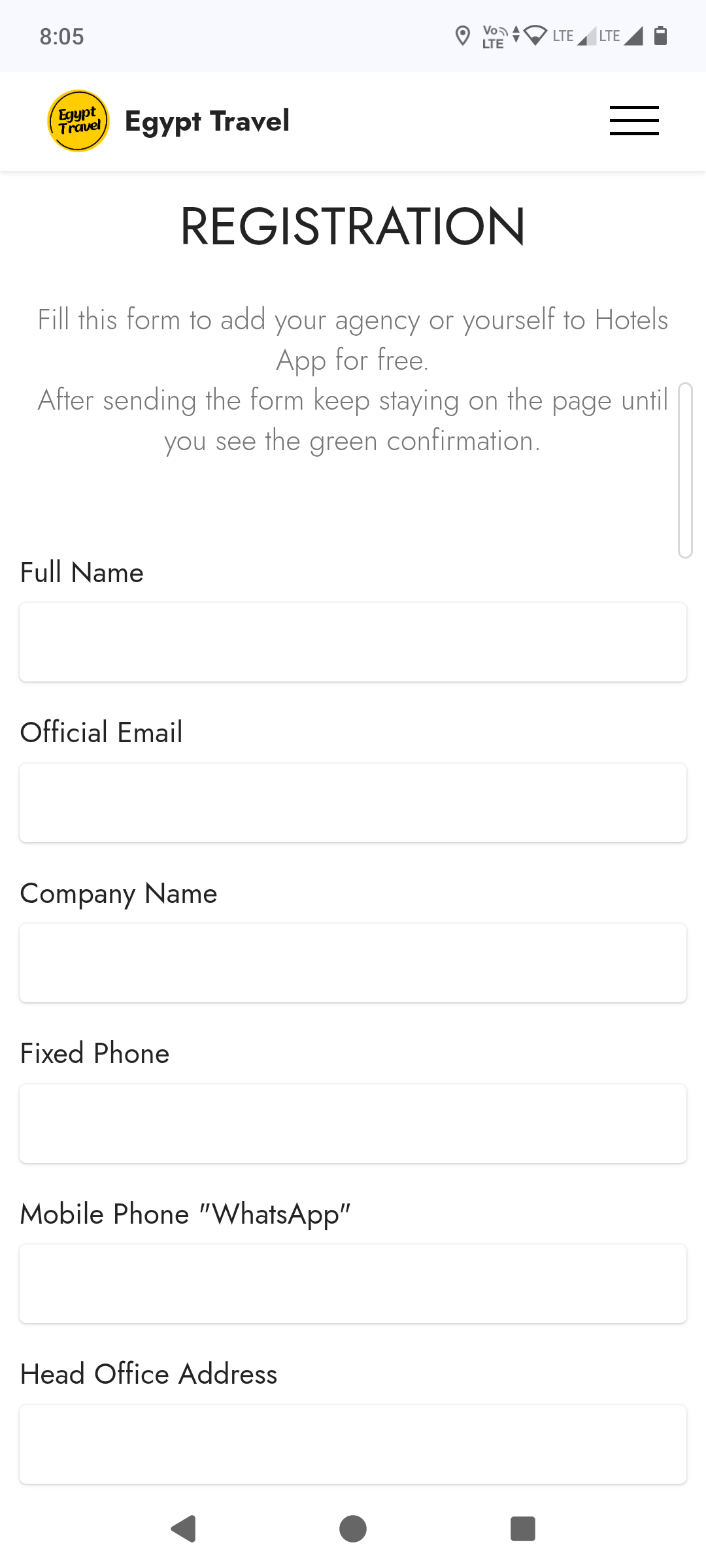
Task: Tap the Mobile Phone WhatsApp field
Action: [x=353, y=1284]
